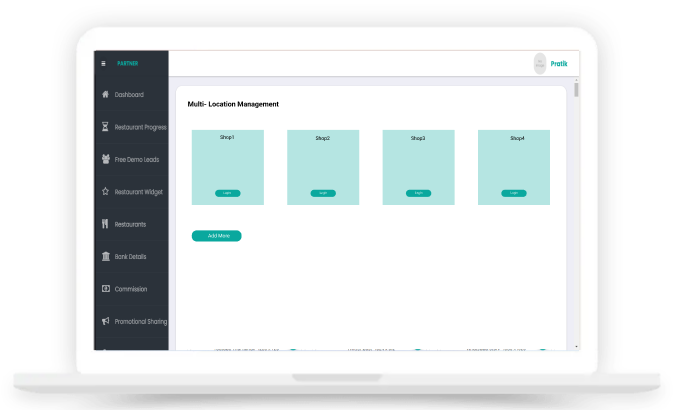Select the Commission money icon
685x410 pixels.
point(106,289)
